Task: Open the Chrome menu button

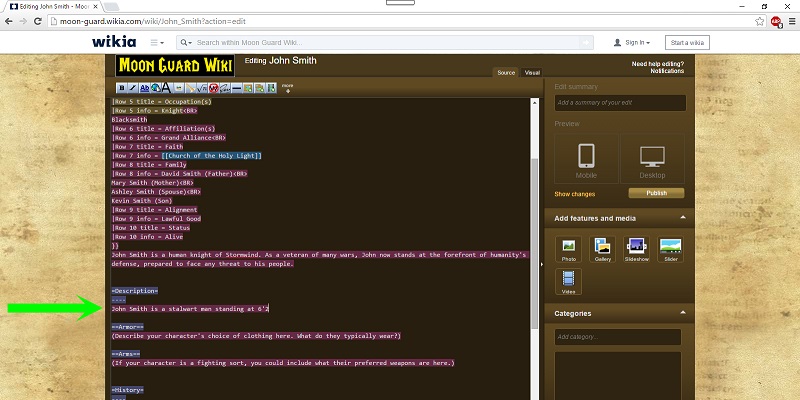Action: click(792, 21)
